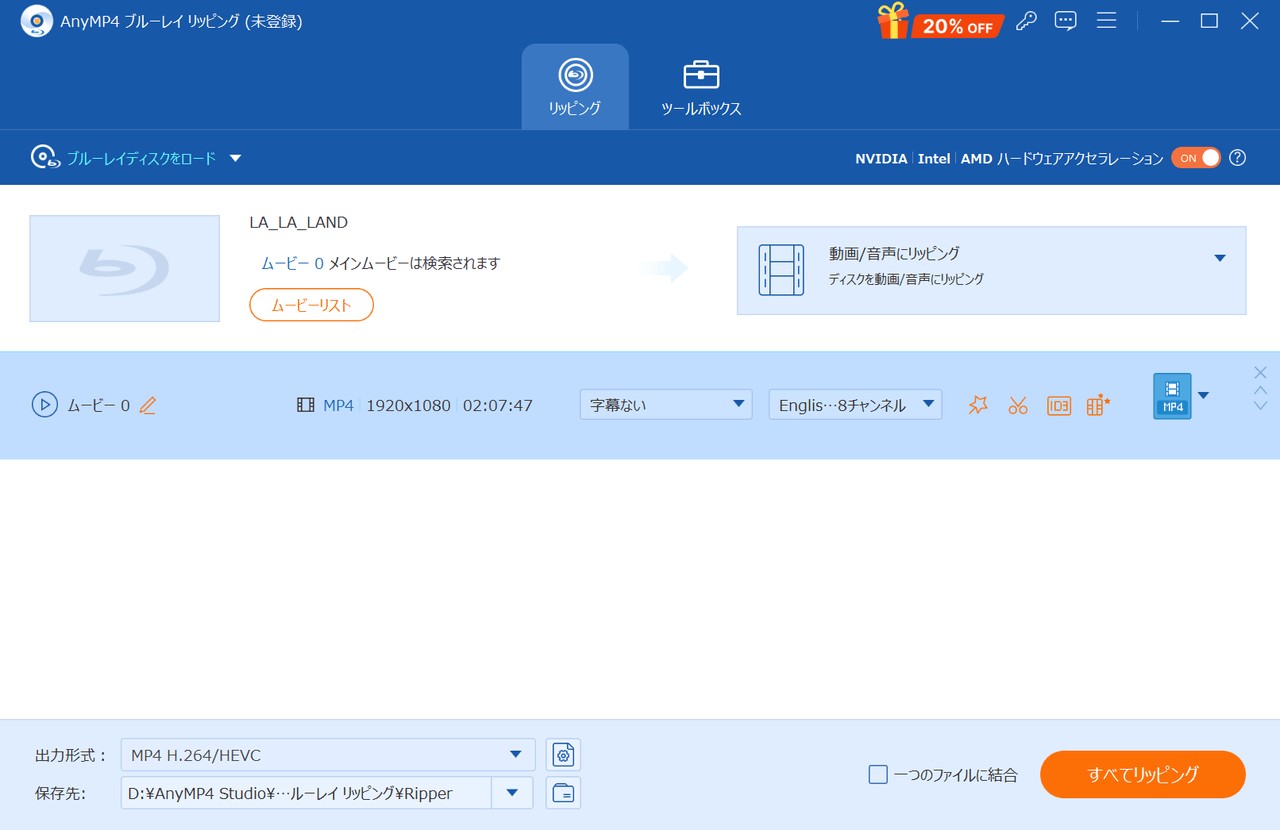Viewport: 1280px width, 830px height.
Task: Expand the Load Blu-ray Disc dropdown arrow
Action: pos(235,158)
